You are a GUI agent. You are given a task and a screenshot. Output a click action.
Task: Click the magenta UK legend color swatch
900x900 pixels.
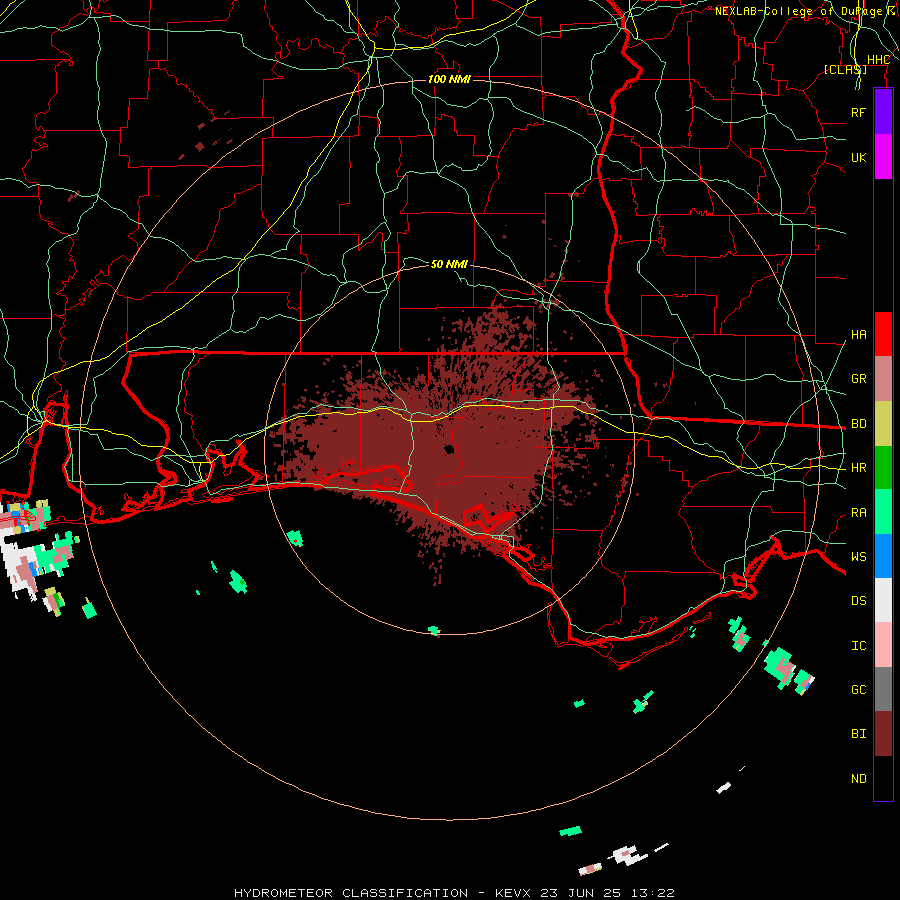[883, 157]
